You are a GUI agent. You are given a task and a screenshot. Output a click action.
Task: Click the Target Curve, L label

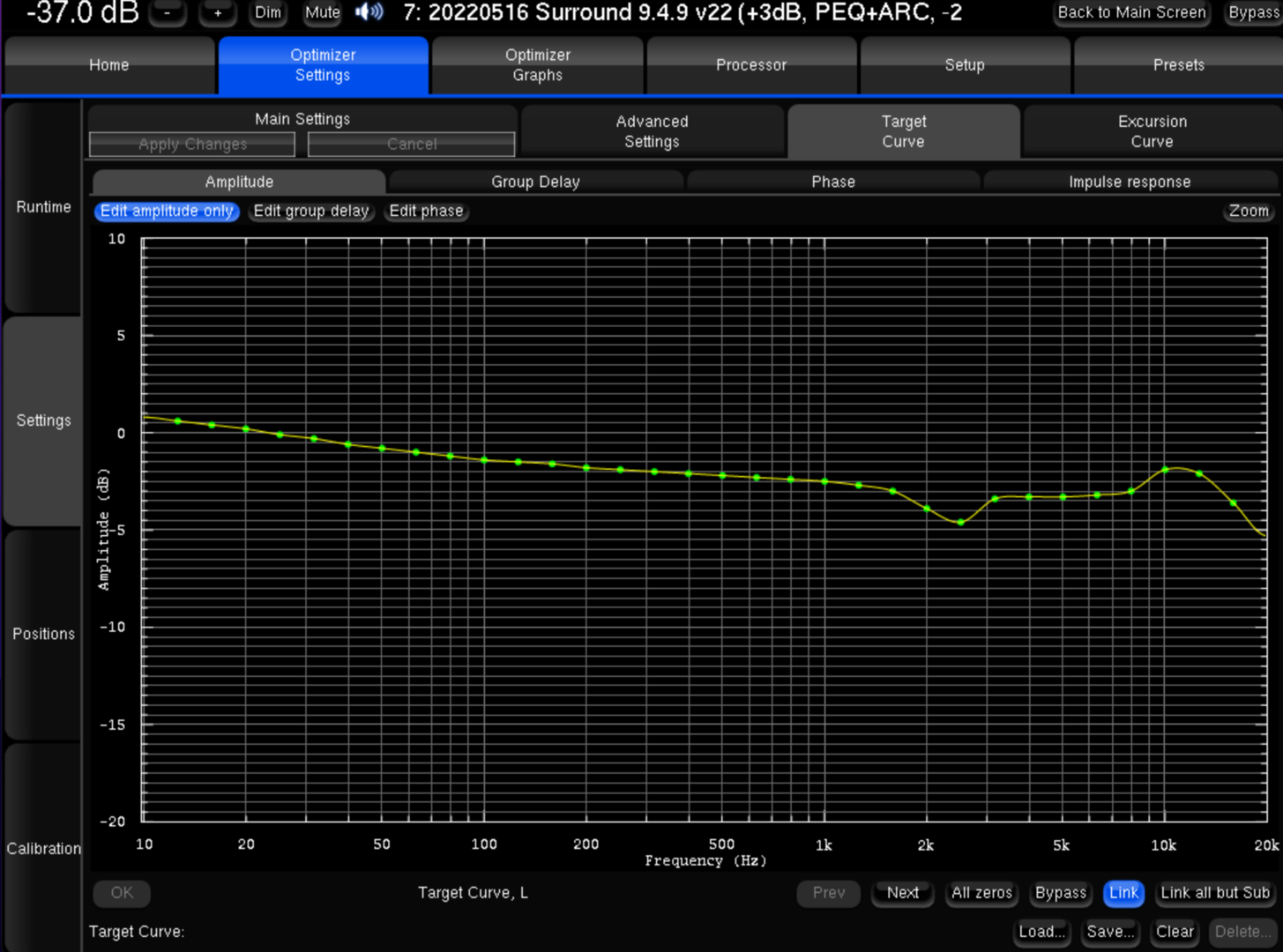[473, 893]
